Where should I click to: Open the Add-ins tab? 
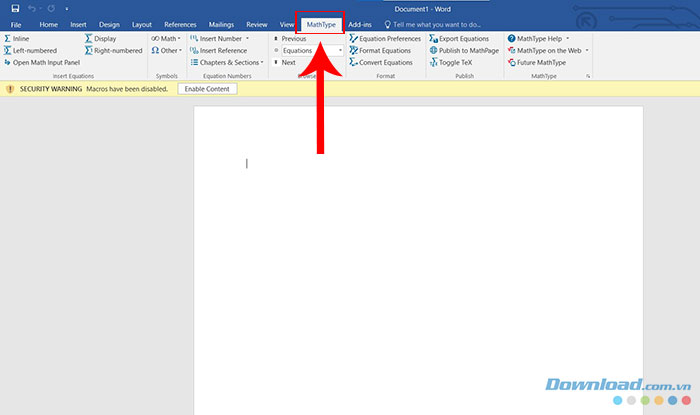click(360, 23)
